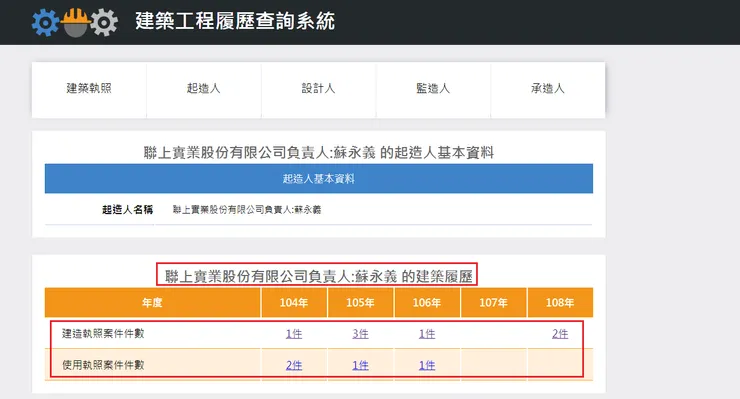Click the 107年 column header
Image resolution: width=740 pixels, height=399 pixels.
tap(493, 303)
